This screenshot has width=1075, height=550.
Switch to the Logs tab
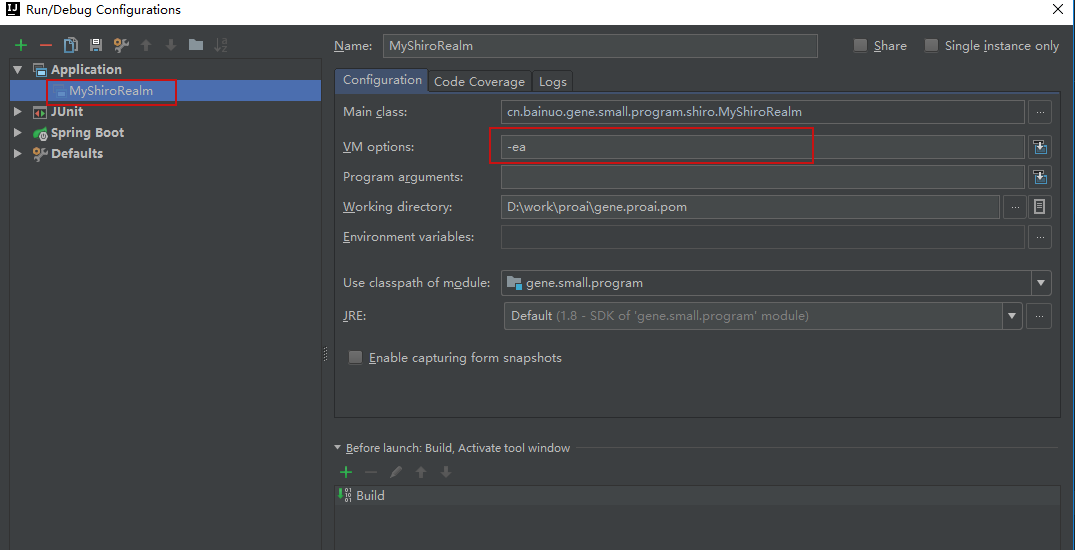click(x=553, y=82)
